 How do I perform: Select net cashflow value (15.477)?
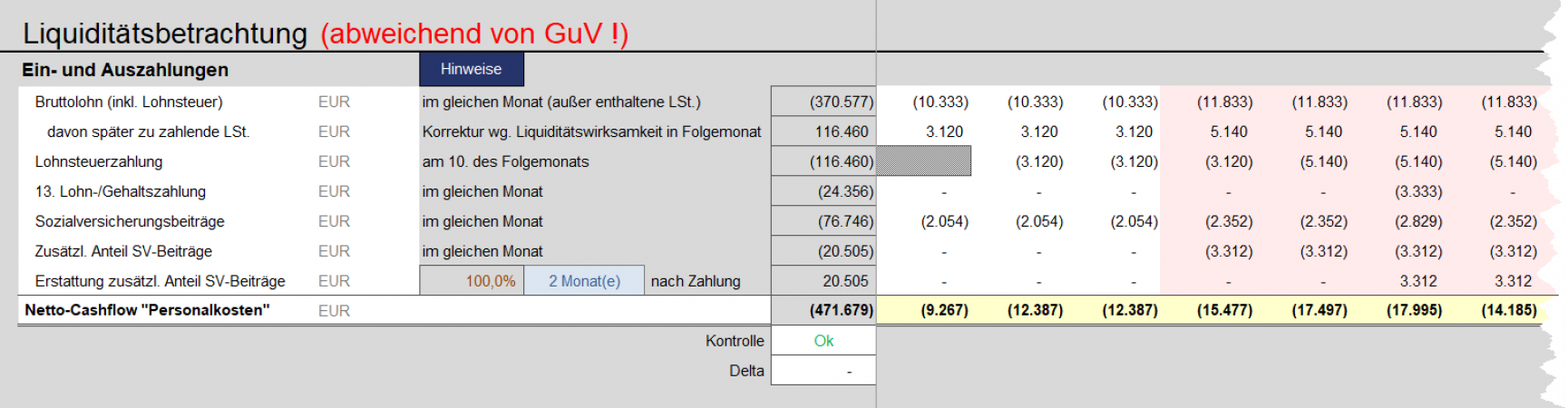pyautogui.click(x=1224, y=310)
